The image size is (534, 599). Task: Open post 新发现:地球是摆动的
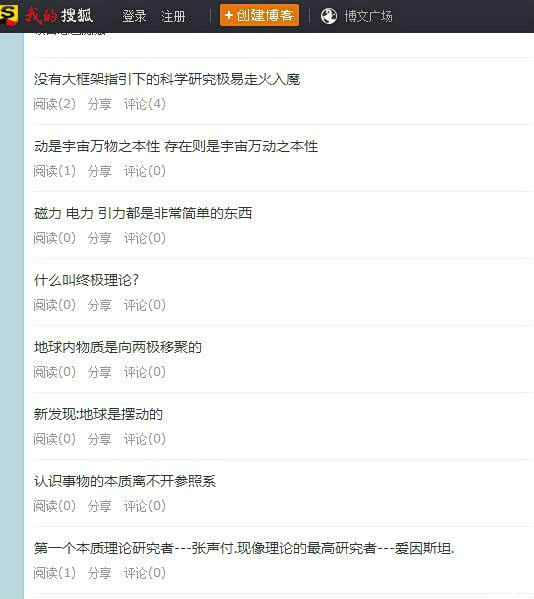(98, 414)
